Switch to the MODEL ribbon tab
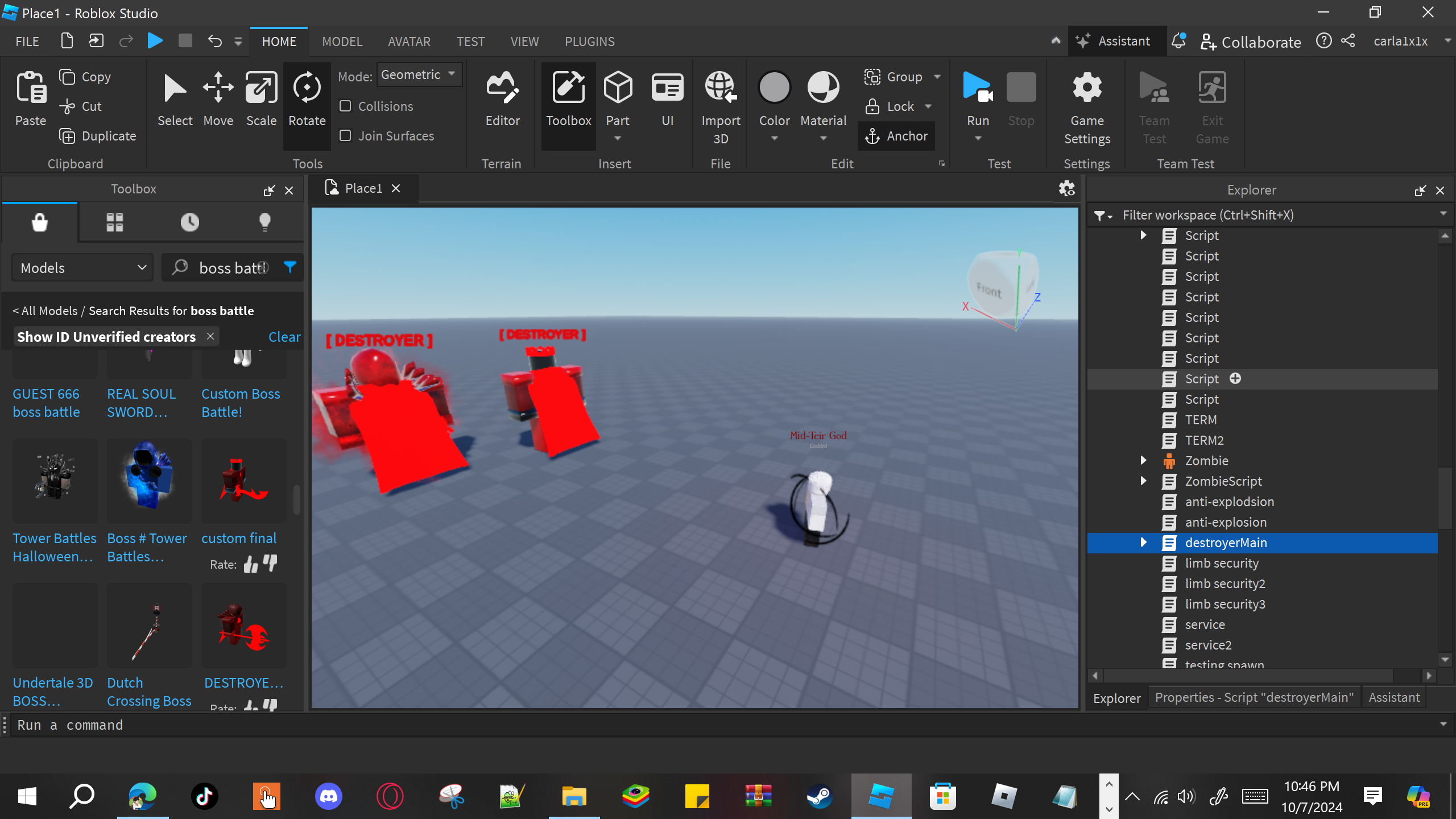 342,42
